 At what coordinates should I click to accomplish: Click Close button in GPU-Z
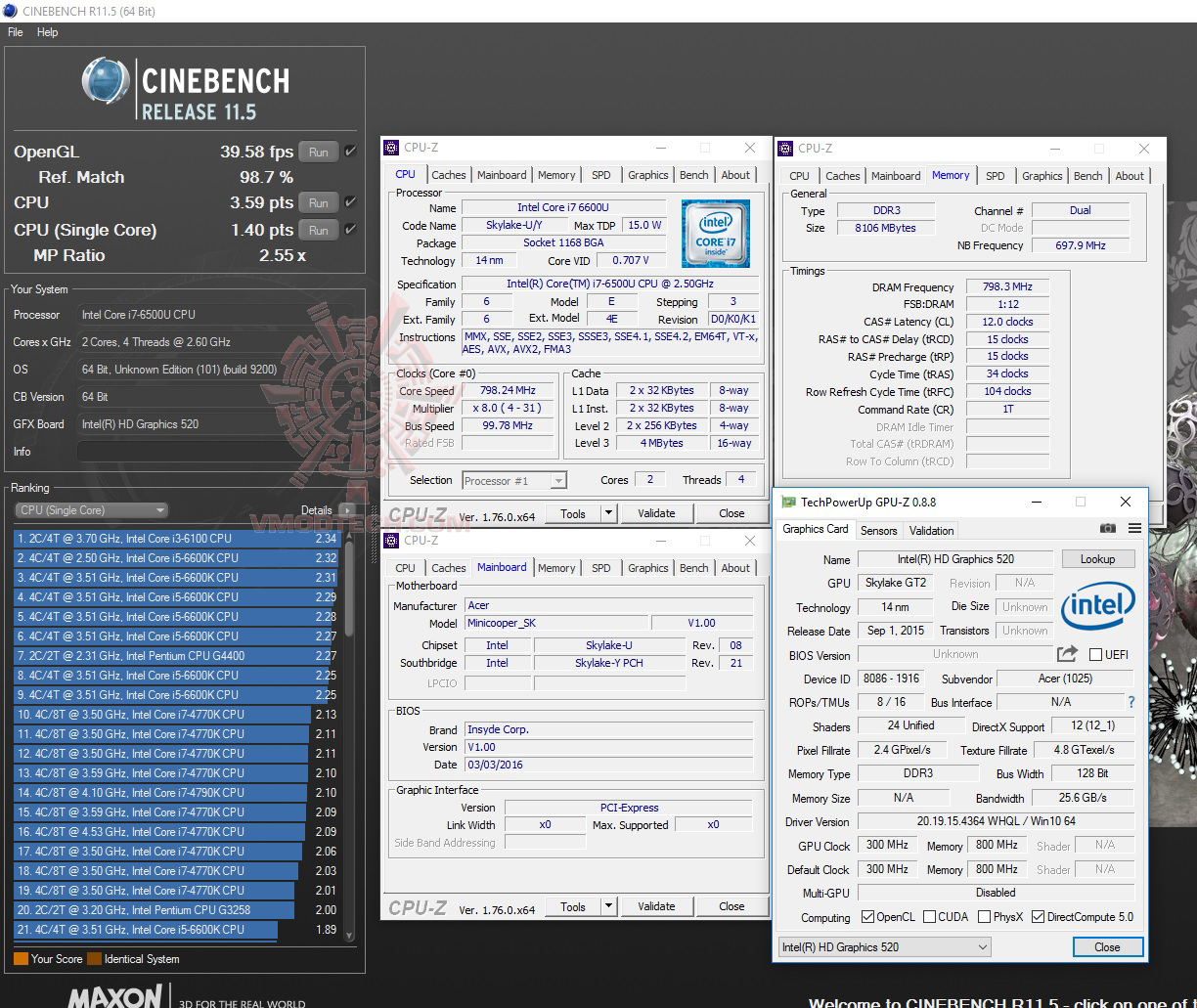(1107, 946)
